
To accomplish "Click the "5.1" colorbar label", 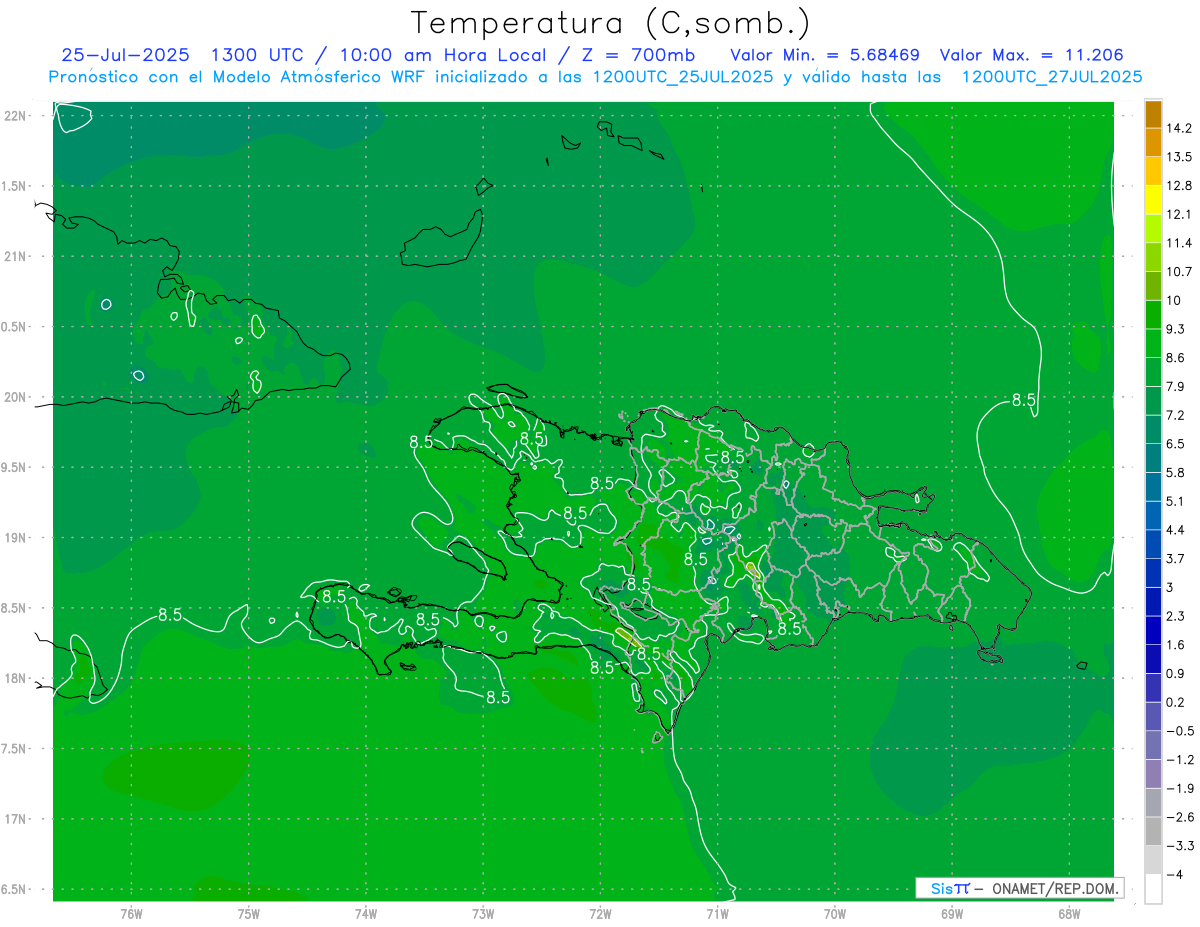I will [1175, 501].
